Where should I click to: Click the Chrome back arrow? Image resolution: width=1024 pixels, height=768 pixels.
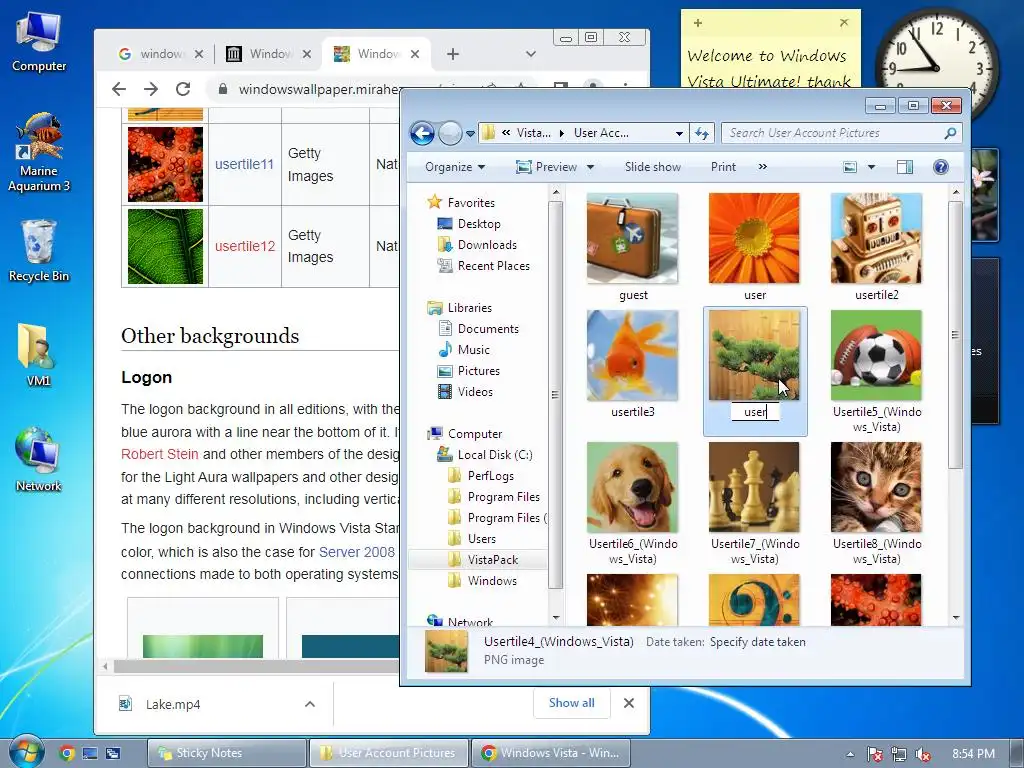119,89
